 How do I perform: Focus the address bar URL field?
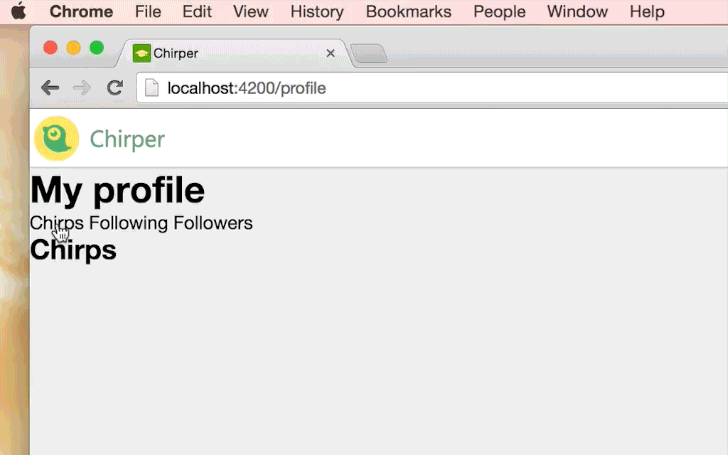click(x=440, y=88)
